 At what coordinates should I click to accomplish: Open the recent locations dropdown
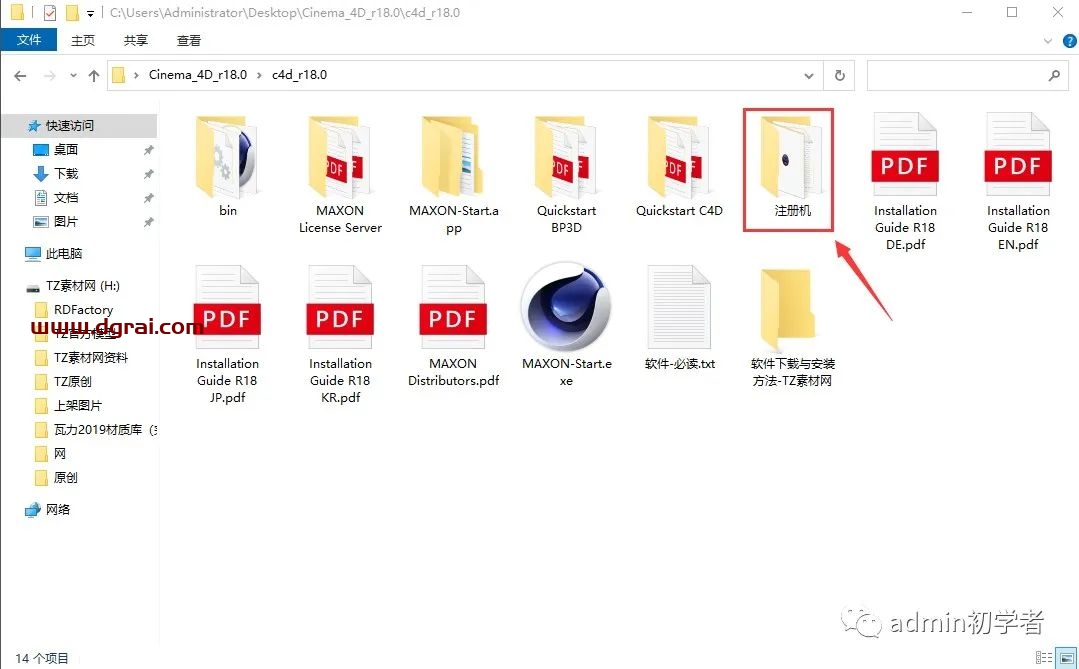73,76
